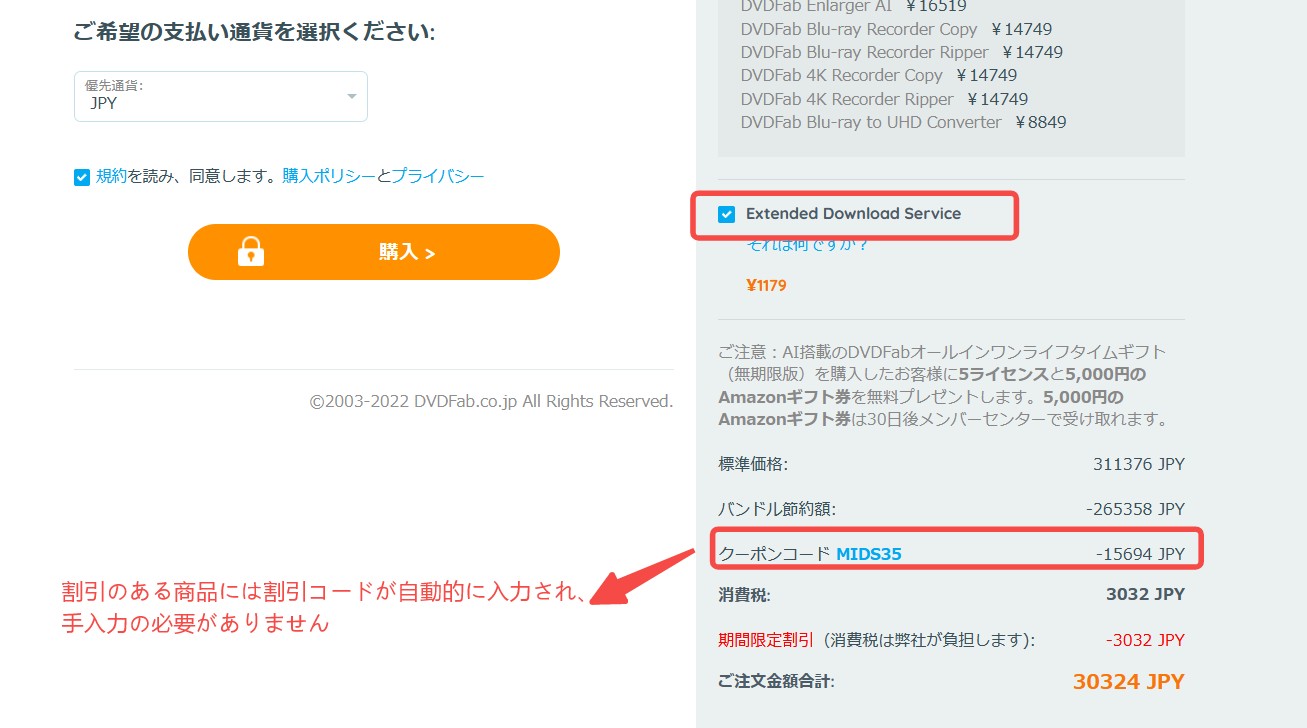Open the プライバシー link

438,176
